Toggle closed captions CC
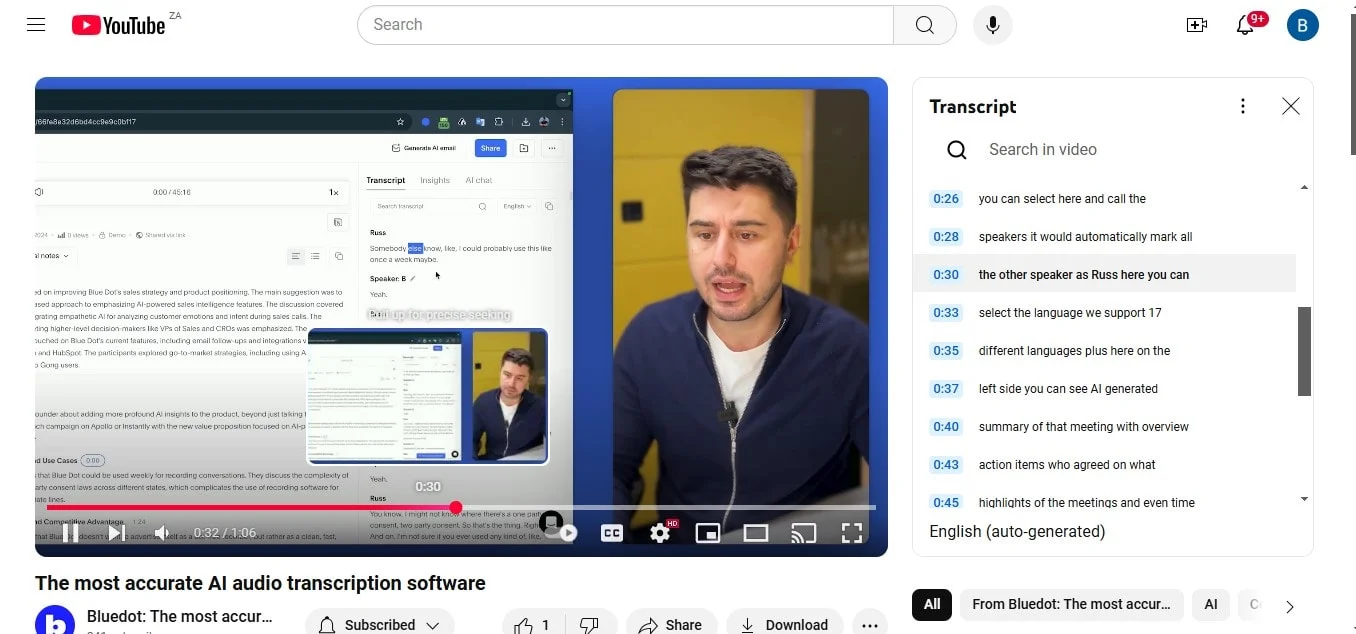This screenshot has width=1356, height=634. [612, 533]
